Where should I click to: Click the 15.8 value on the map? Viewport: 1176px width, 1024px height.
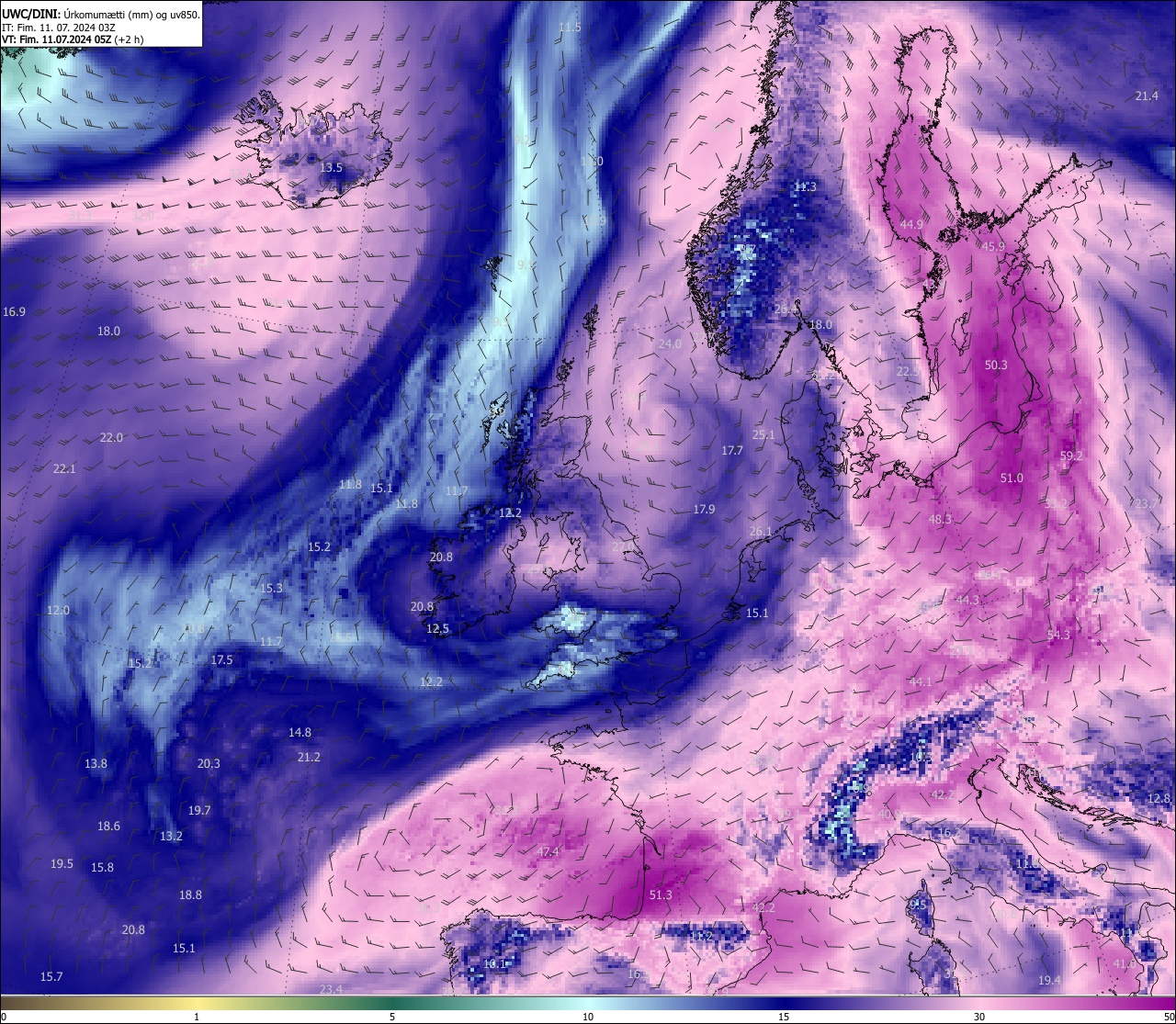[x=102, y=868]
